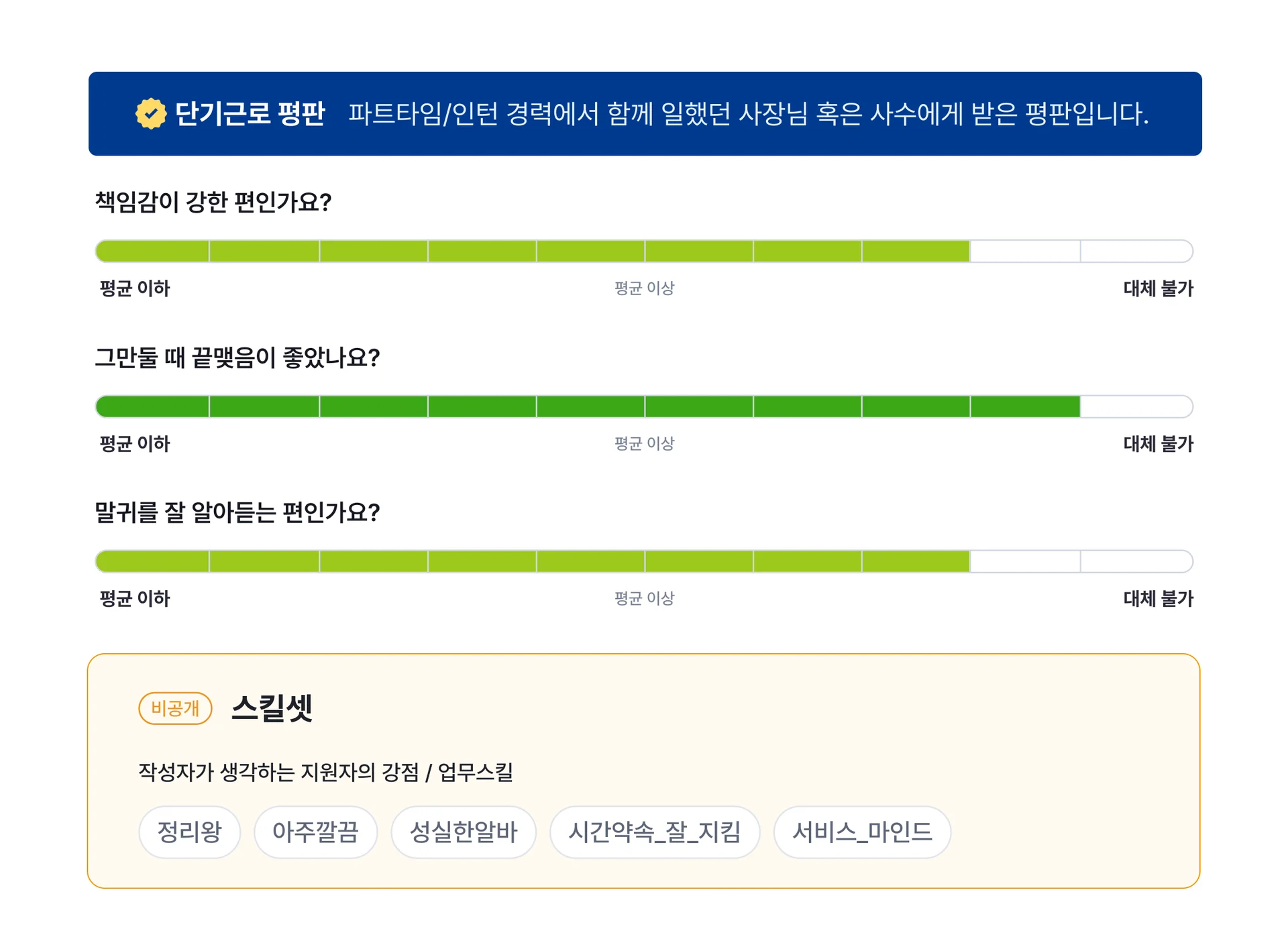Click the rating bar under 말귀를 잘 알아듣는 편인가요
The image size is (1288, 951).
[x=537, y=561]
